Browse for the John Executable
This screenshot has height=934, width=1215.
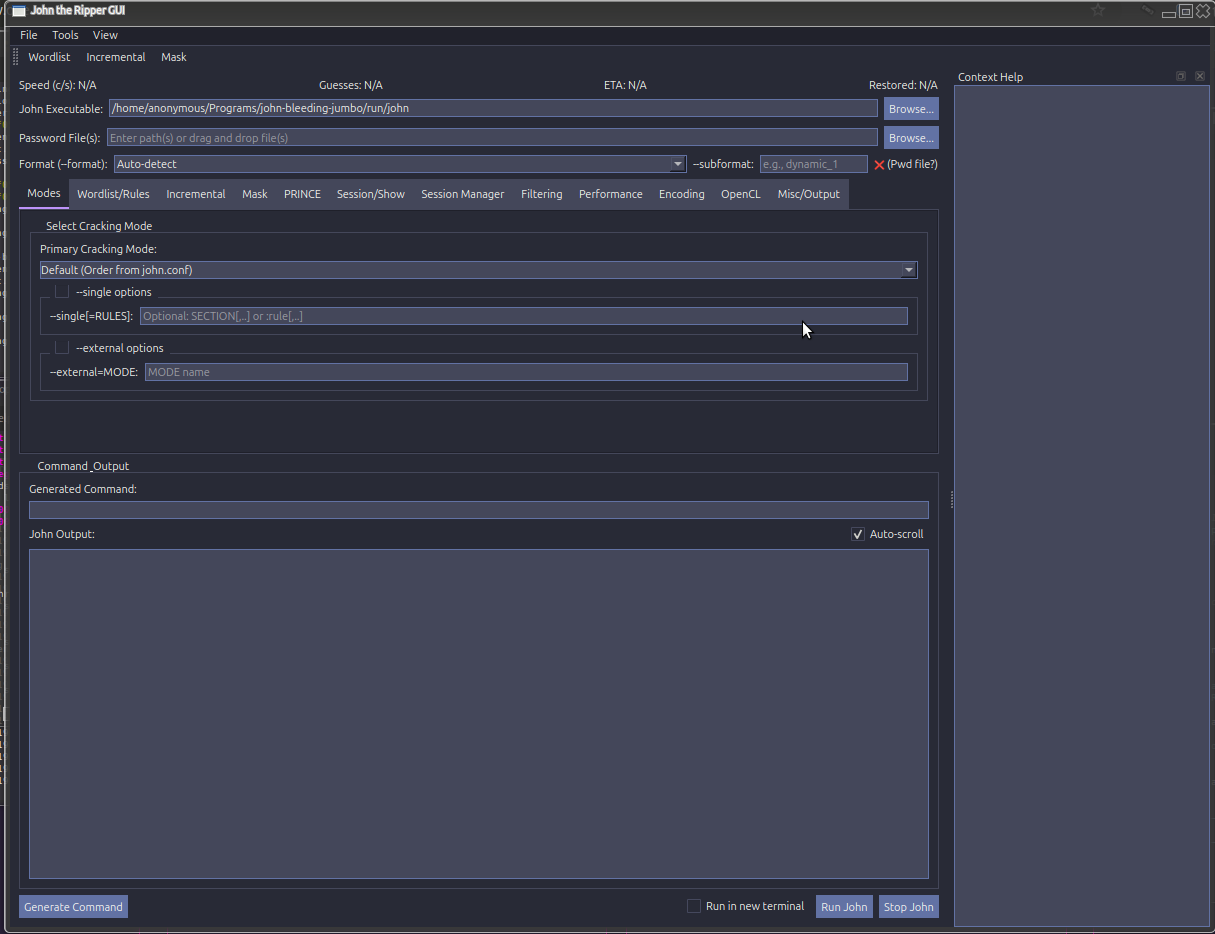pyautogui.click(x=911, y=108)
